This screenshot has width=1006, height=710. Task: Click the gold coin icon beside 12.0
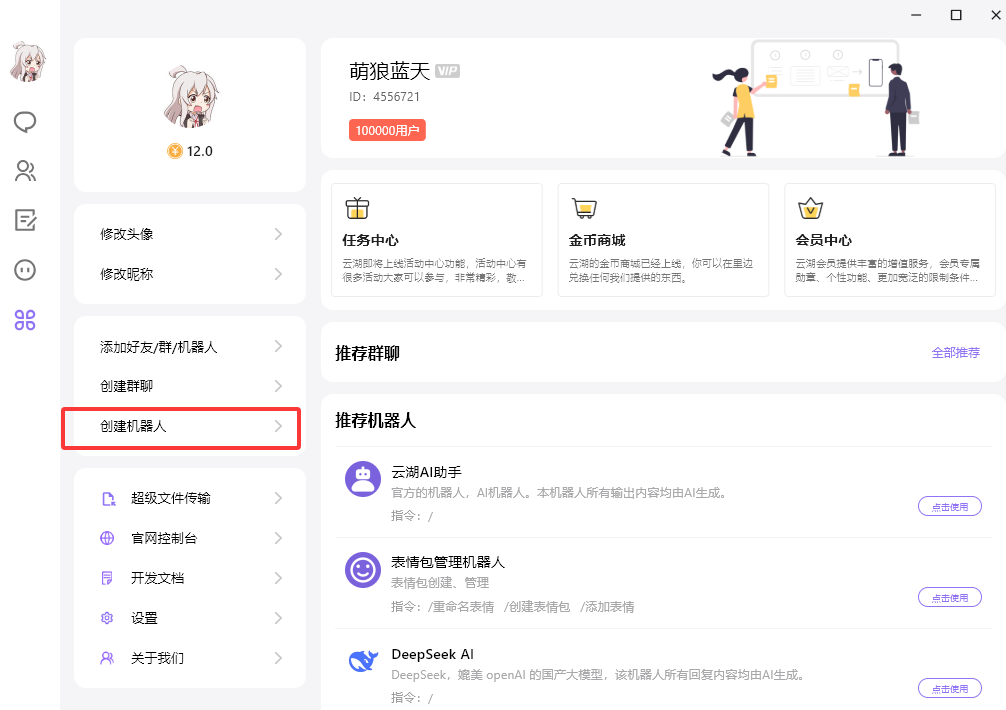[x=175, y=151]
